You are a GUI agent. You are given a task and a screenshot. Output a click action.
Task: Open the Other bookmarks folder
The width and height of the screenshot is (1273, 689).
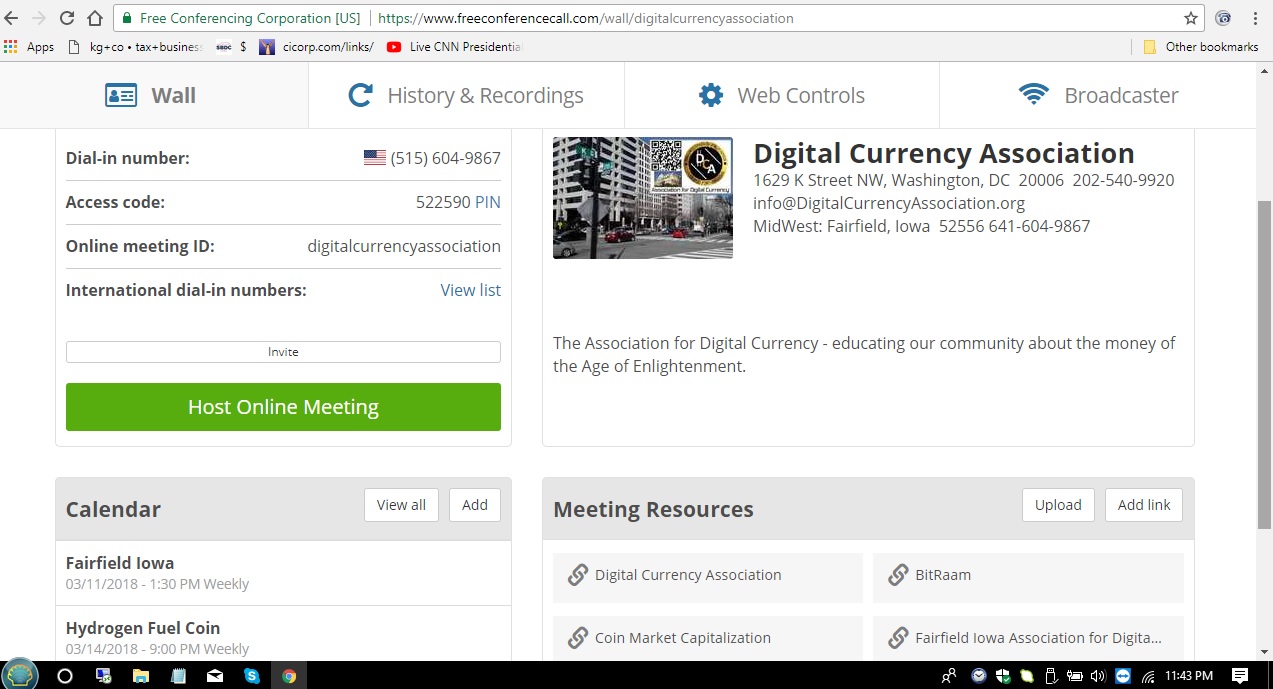click(x=1200, y=47)
